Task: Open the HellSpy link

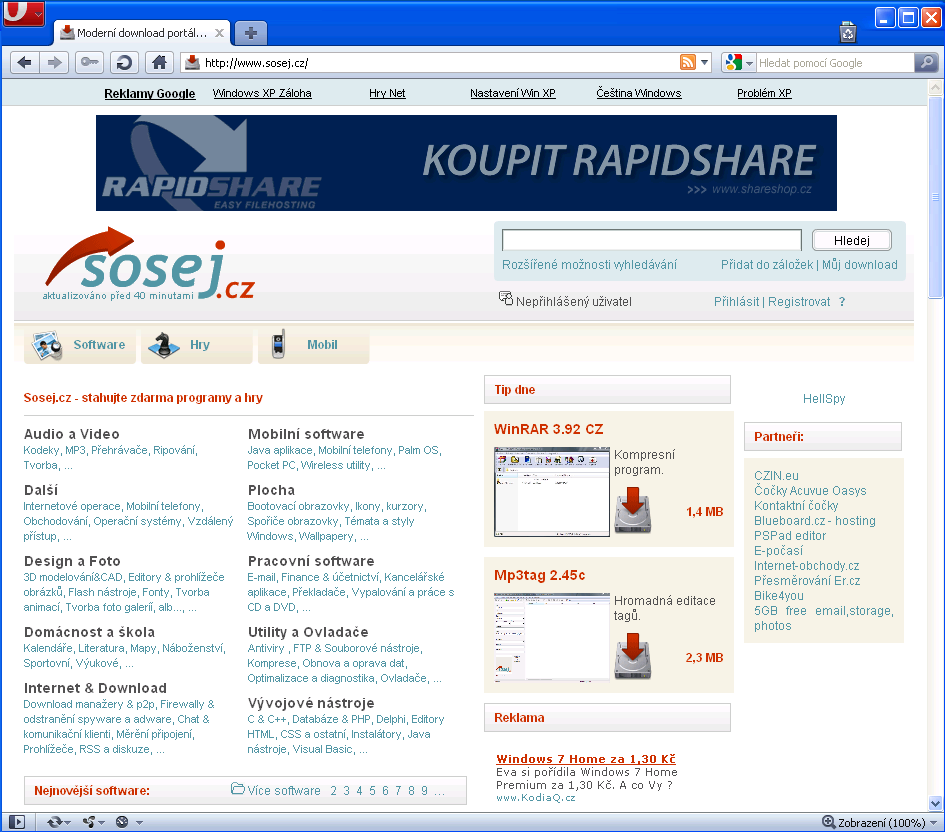Action: pyautogui.click(x=824, y=399)
